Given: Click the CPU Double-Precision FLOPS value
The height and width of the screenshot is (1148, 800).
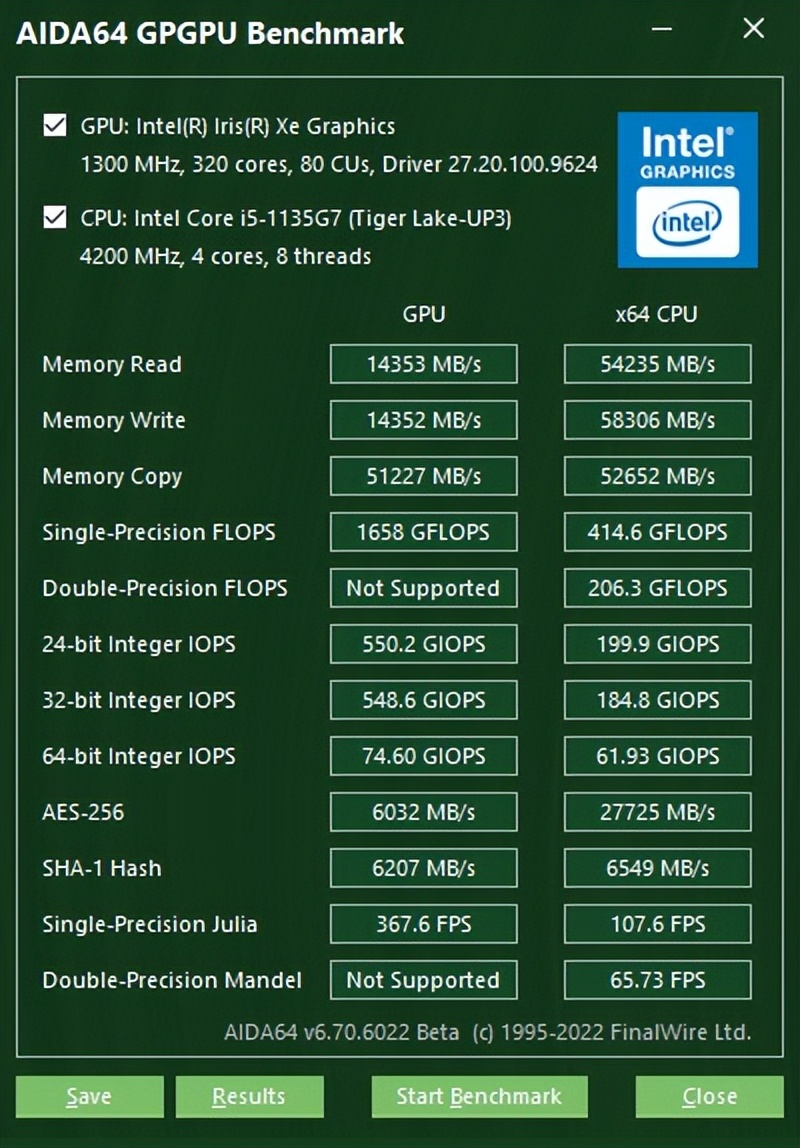Looking at the screenshot, I should pyautogui.click(x=657, y=588).
